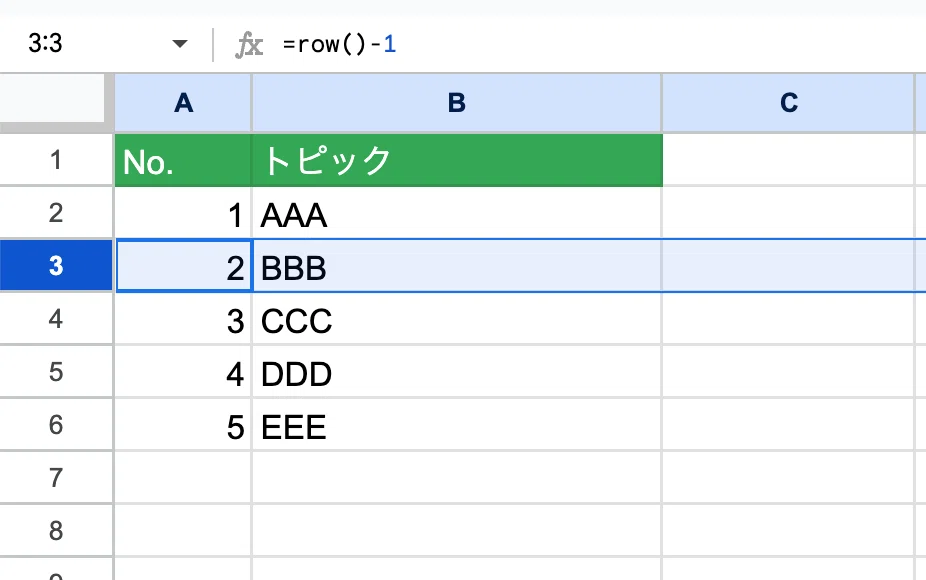Select row 7 header
The width and height of the screenshot is (926, 580).
[x=56, y=477]
